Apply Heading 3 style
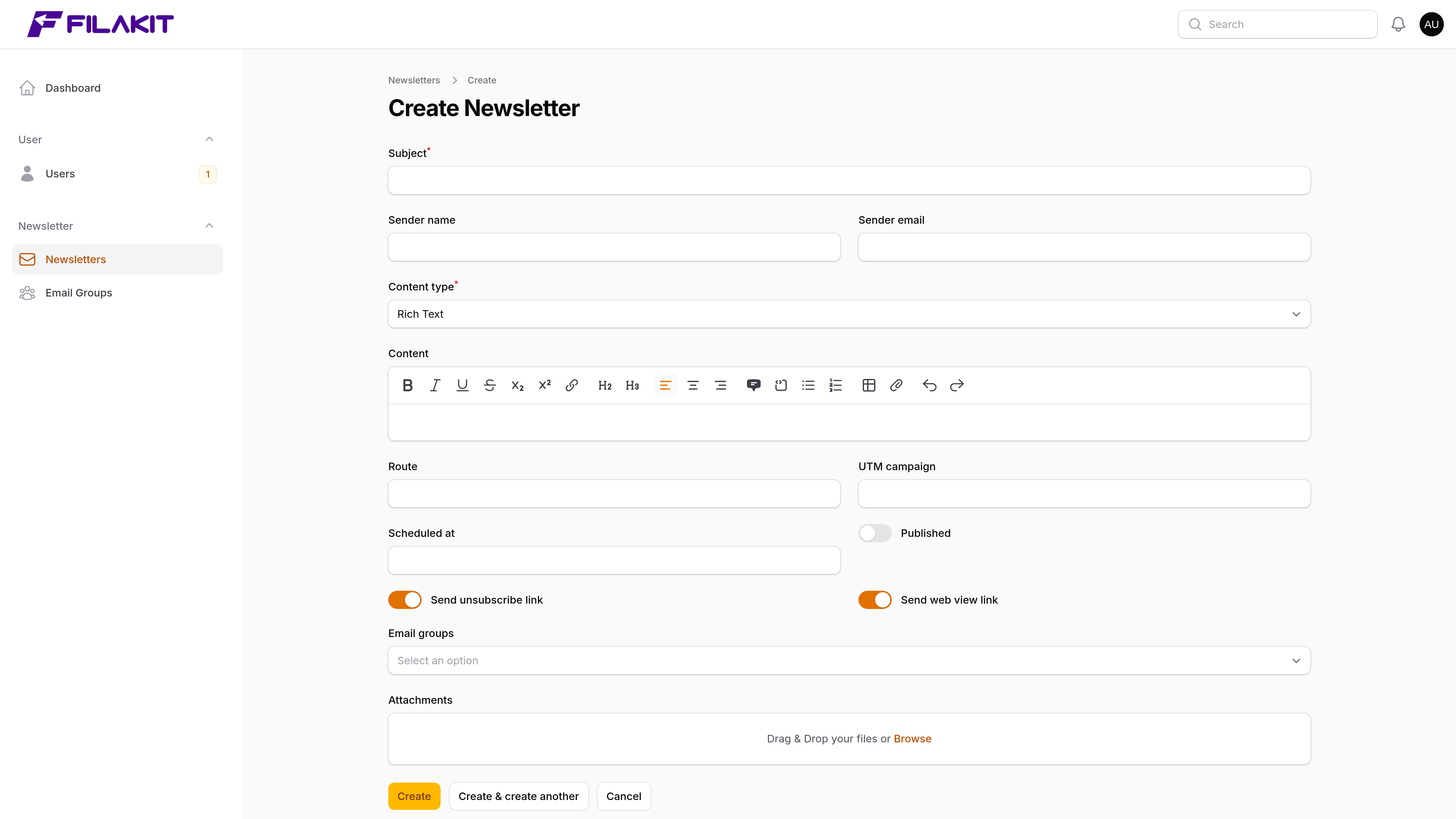 tap(632, 385)
